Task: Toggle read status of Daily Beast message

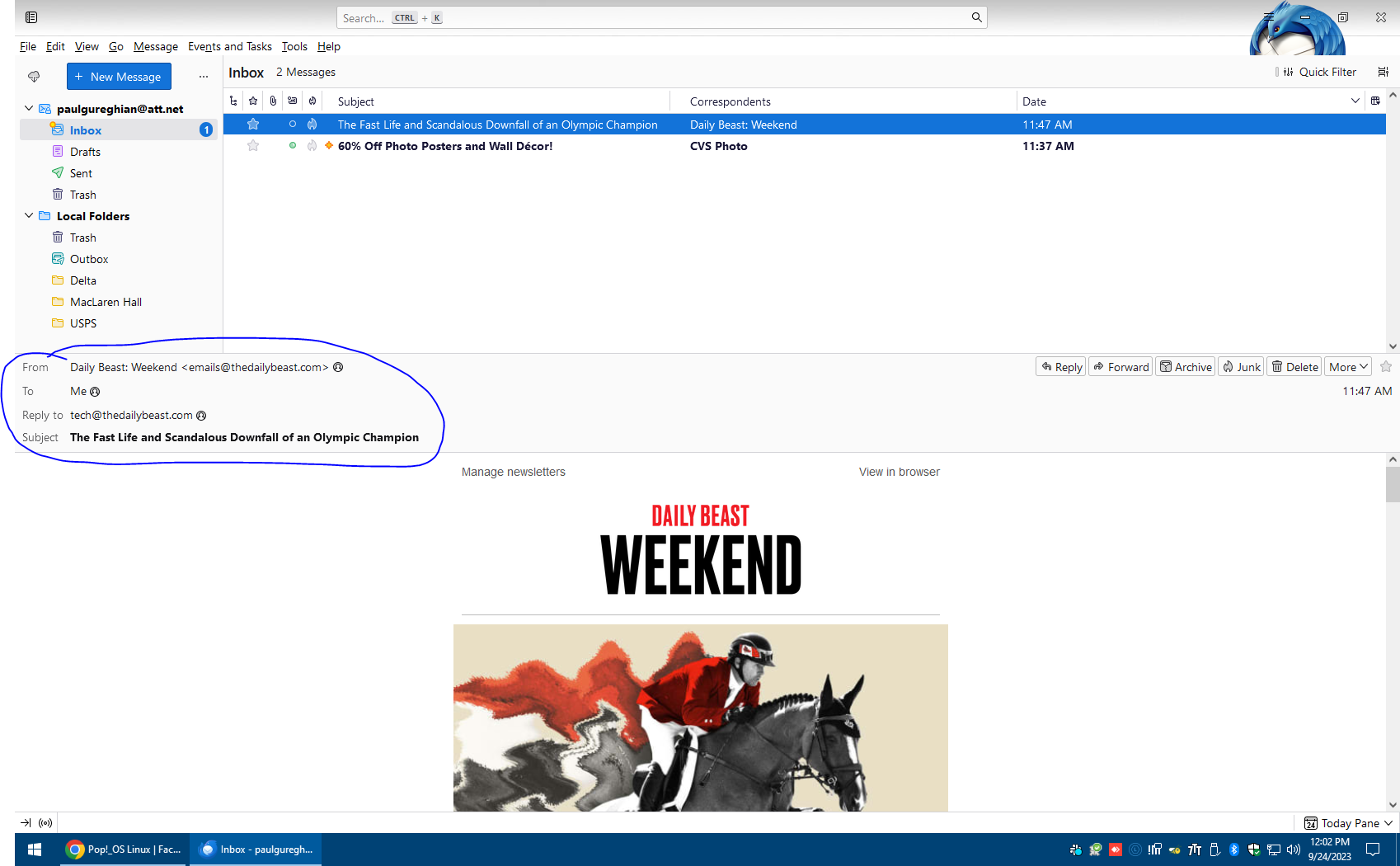Action: (x=293, y=125)
